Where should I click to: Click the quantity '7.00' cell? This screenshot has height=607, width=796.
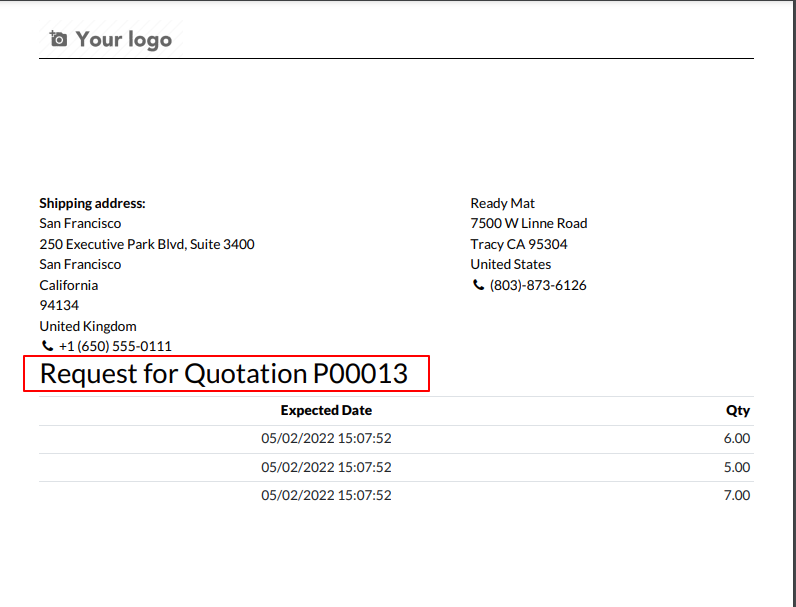coord(737,495)
